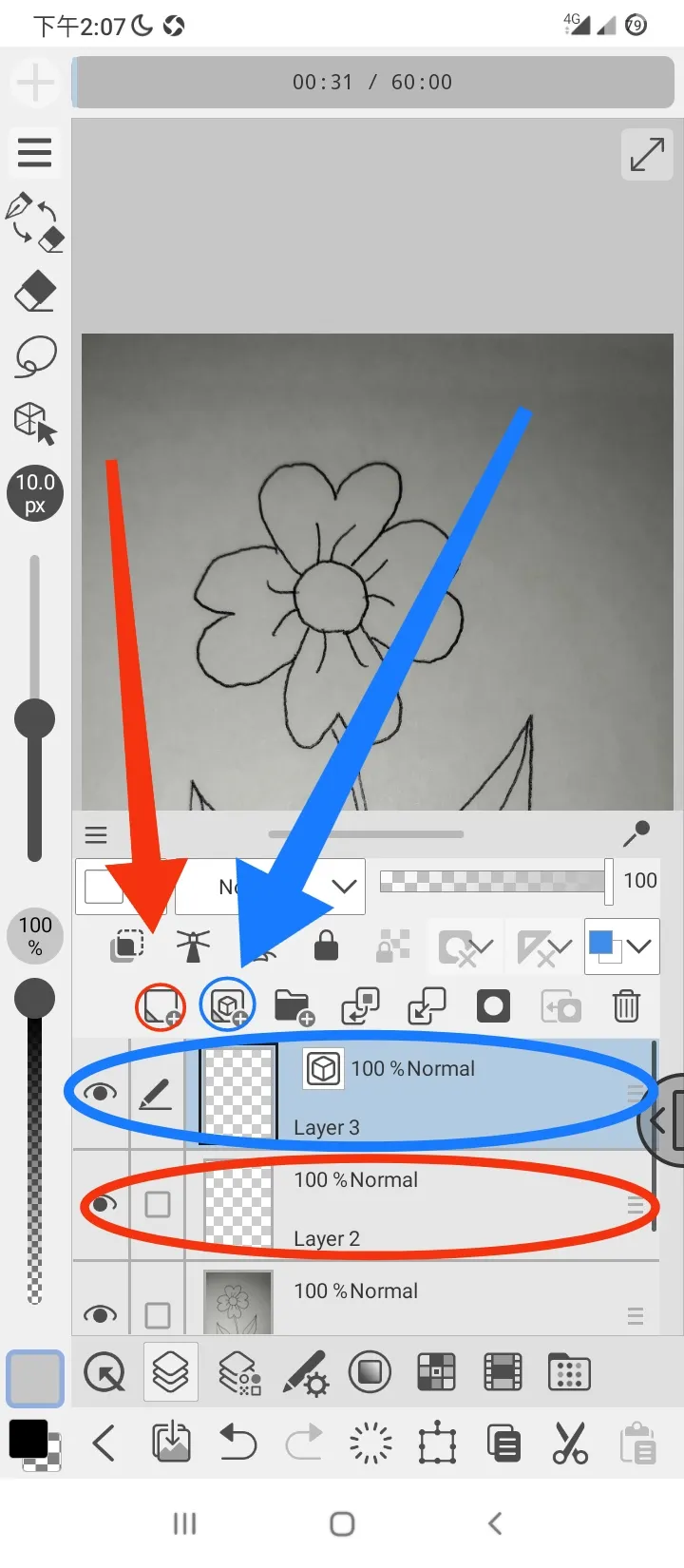
Task: Open the 100 % brush opacity indicator
Action: (35, 934)
